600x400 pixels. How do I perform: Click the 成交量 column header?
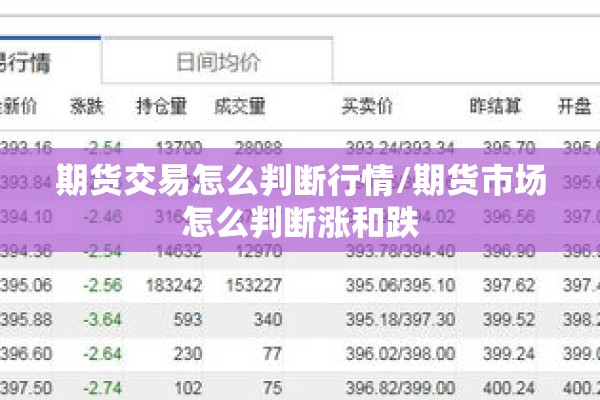(x=240, y=106)
